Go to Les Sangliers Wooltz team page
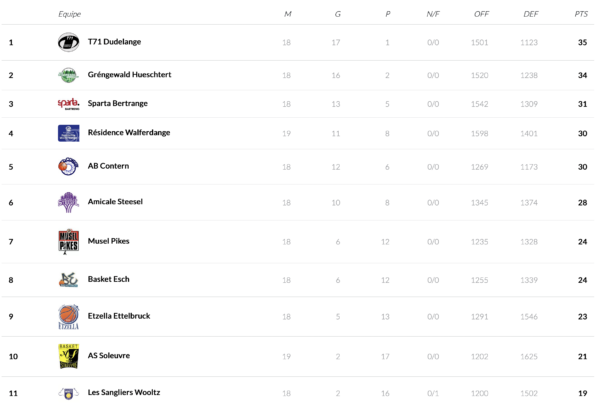This screenshot has width=600, height=419. [123, 392]
